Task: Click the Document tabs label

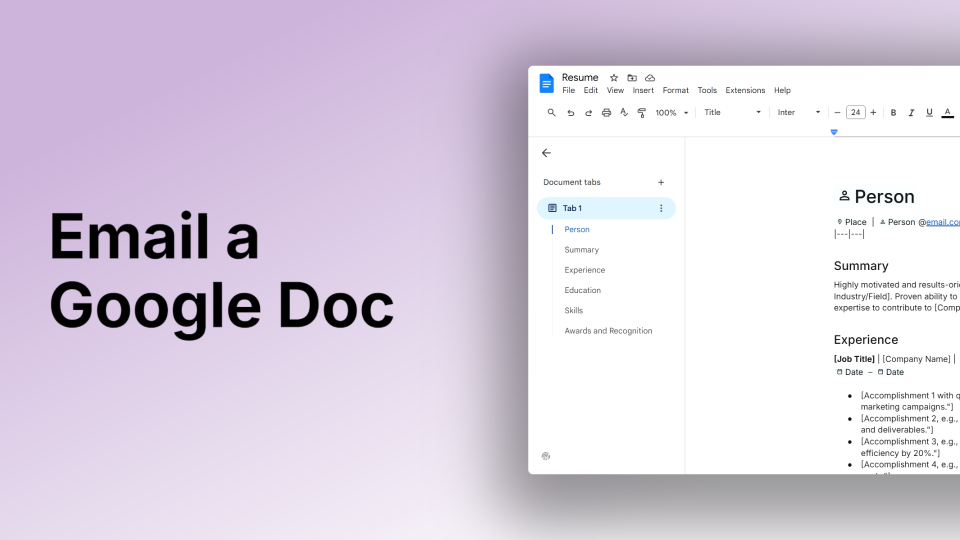Action: pos(572,182)
